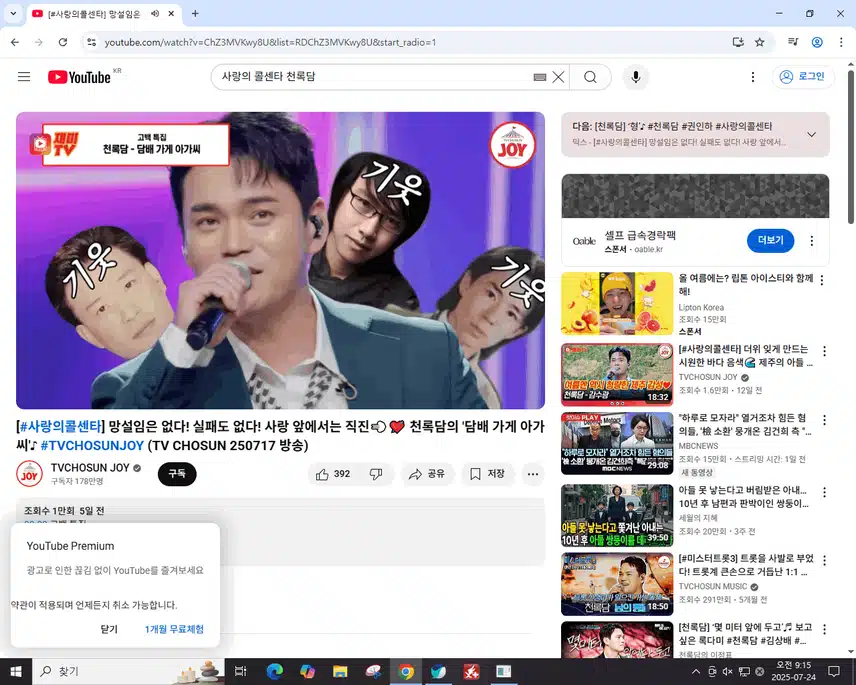
Task: Open more actions menu below video
Action: point(533,474)
